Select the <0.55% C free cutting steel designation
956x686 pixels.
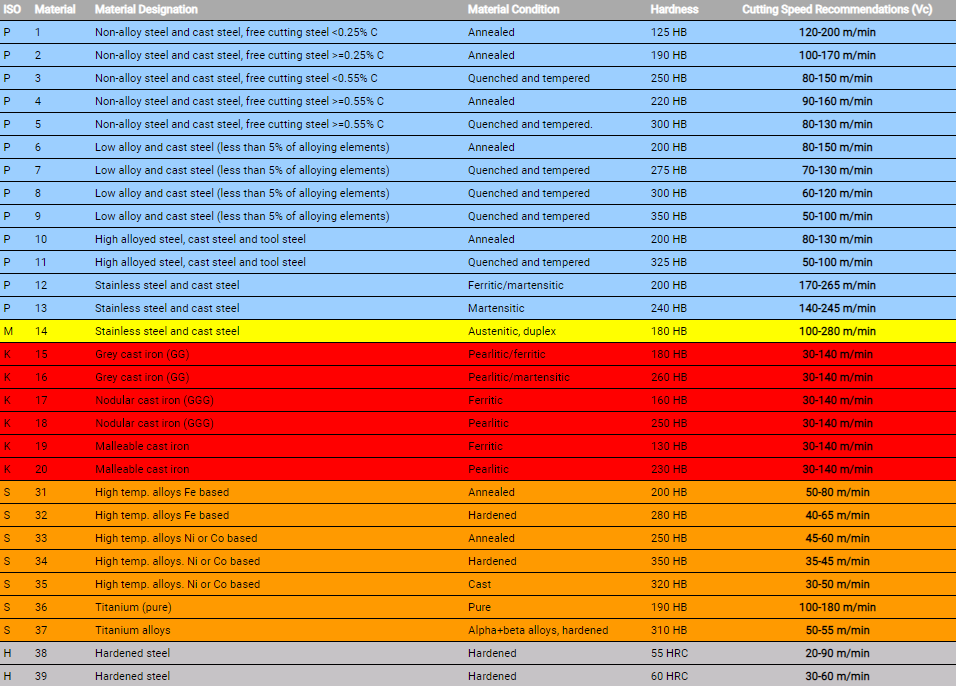(x=236, y=79)
